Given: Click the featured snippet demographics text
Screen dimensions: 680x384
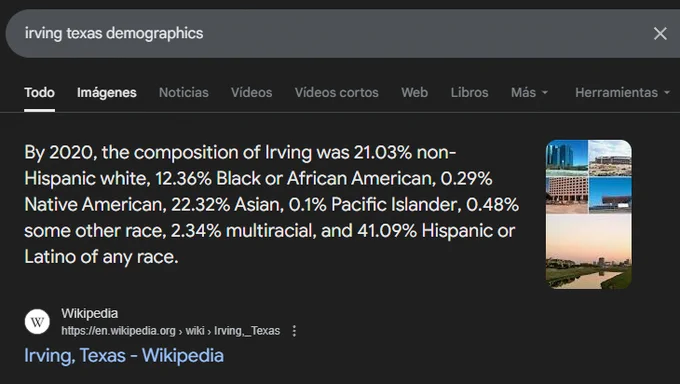Looking at the screenshot, I should (271, 204).
